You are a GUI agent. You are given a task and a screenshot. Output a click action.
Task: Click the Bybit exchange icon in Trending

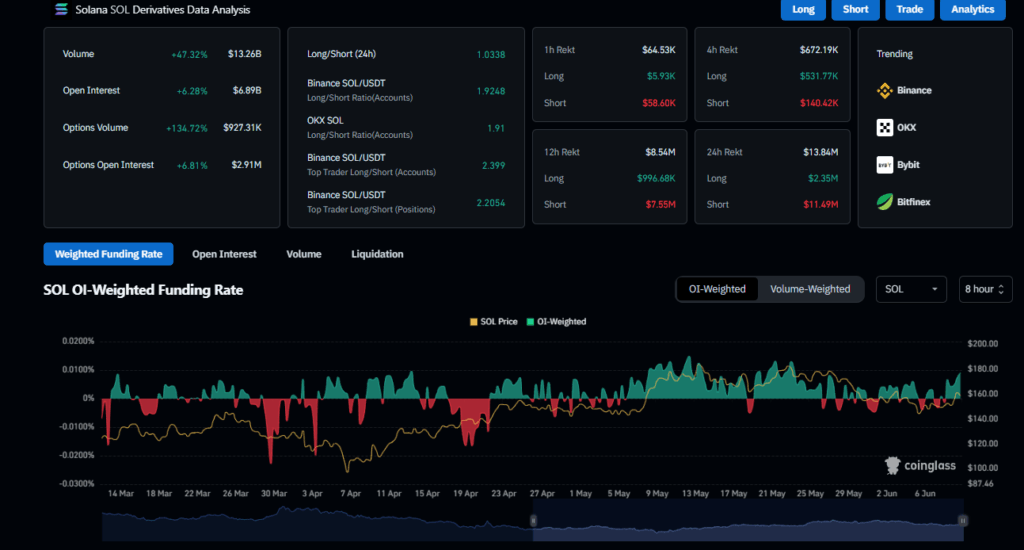pos(884,164)
